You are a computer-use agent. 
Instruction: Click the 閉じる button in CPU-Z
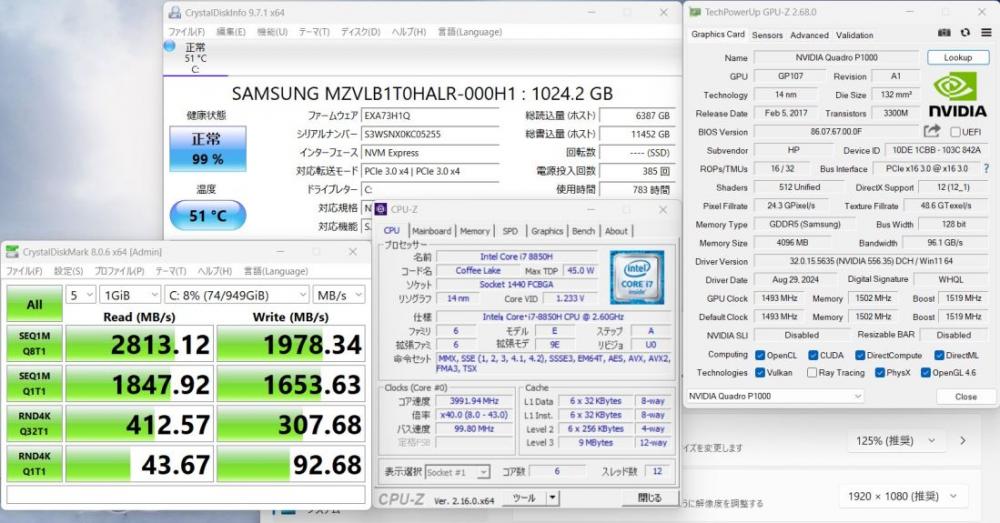click(x=649, y=497)
